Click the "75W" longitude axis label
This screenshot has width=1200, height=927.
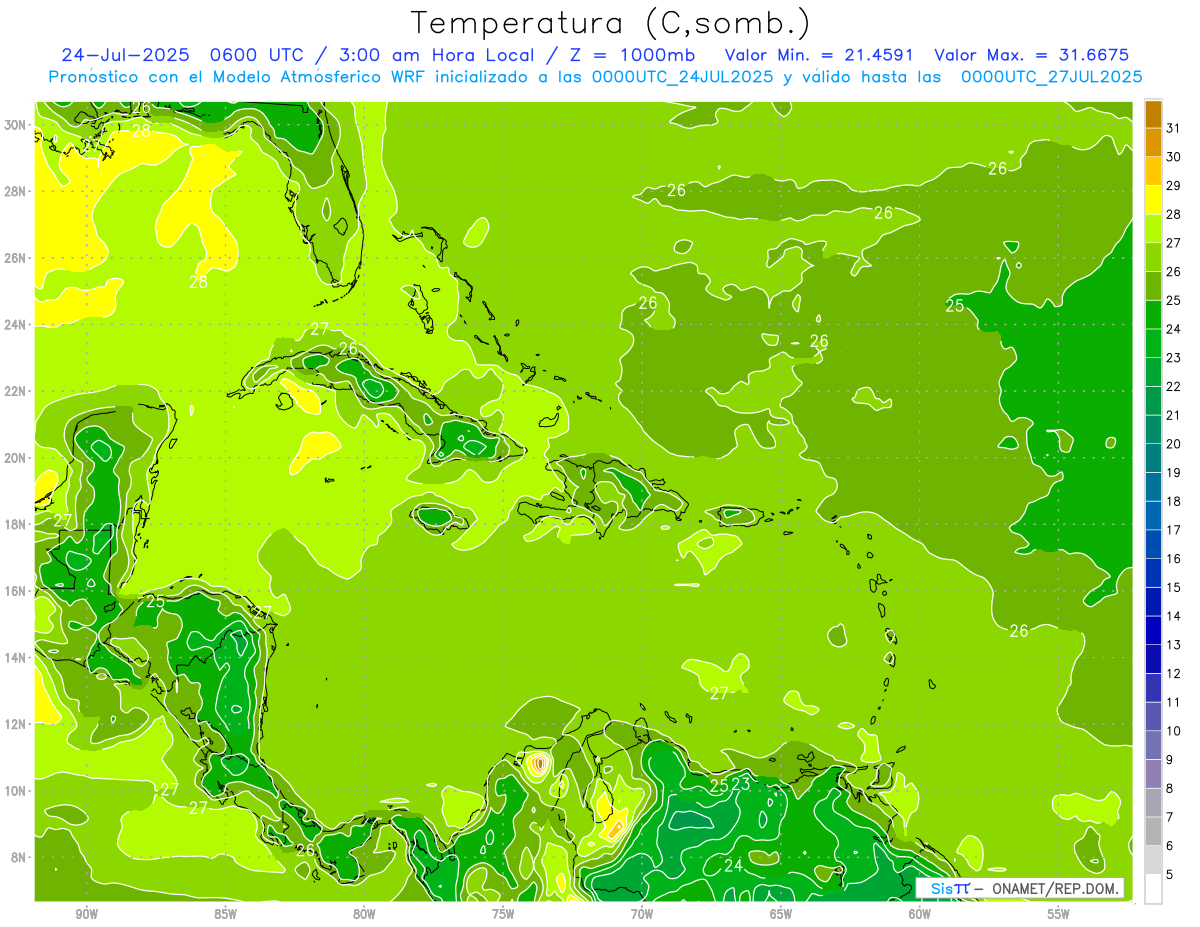[503, 914]
